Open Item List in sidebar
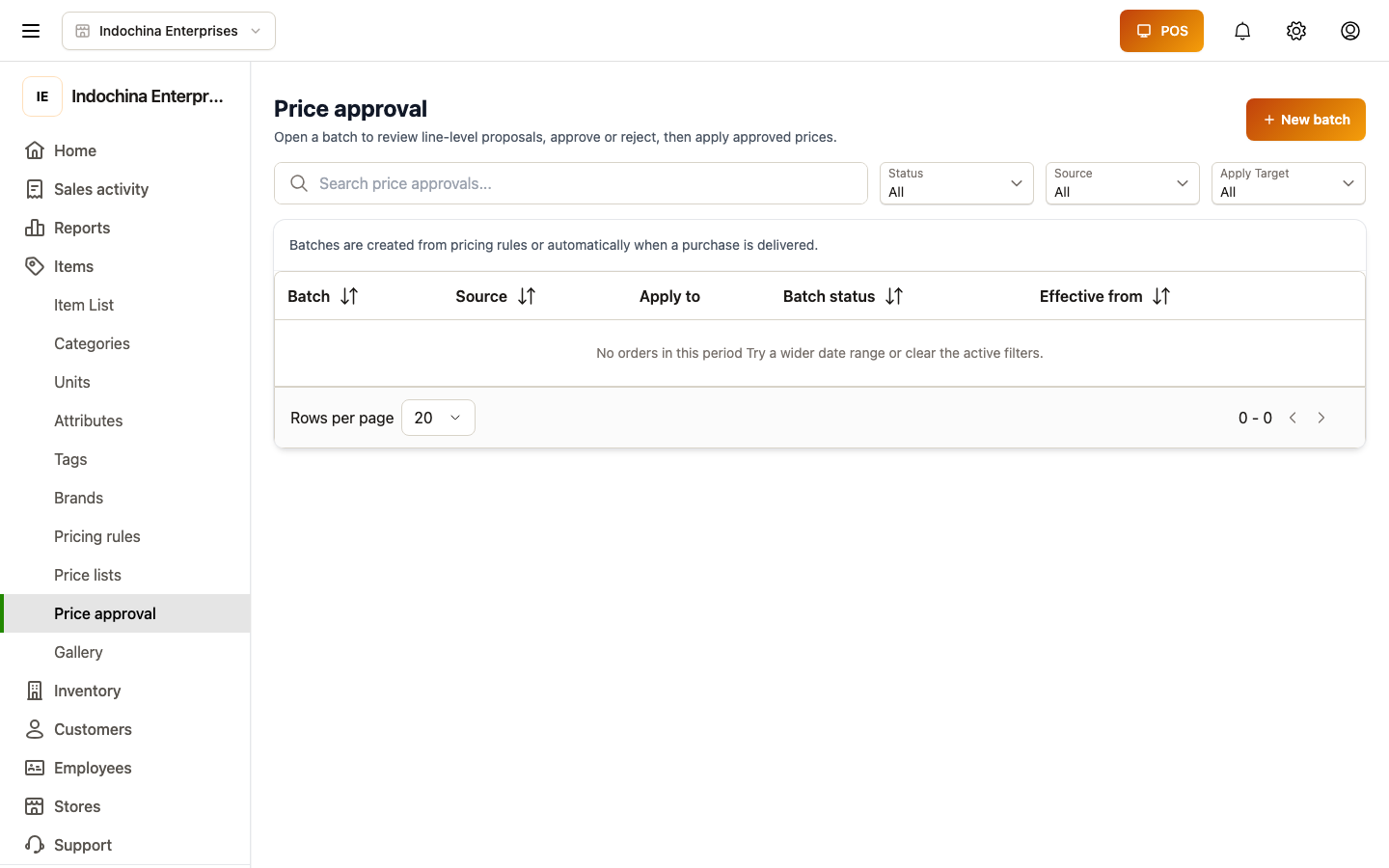This screenshot has height=868, width=1389. click(x=125, y=305)
